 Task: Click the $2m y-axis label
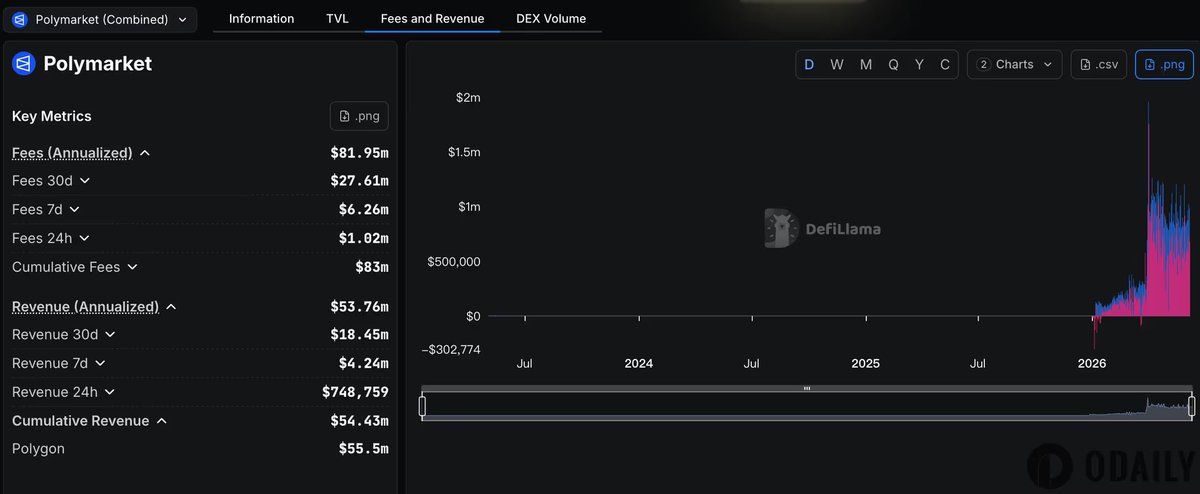[x=468, y=98]
